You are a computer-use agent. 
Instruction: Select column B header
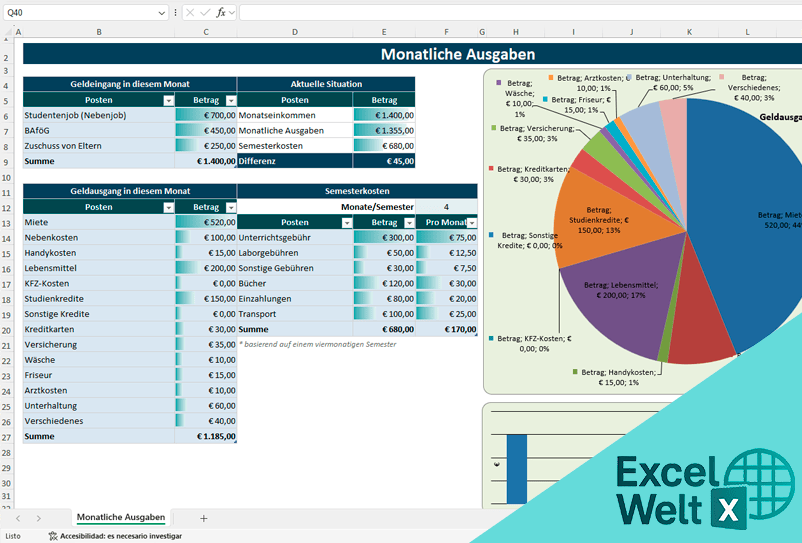point(99,32)
